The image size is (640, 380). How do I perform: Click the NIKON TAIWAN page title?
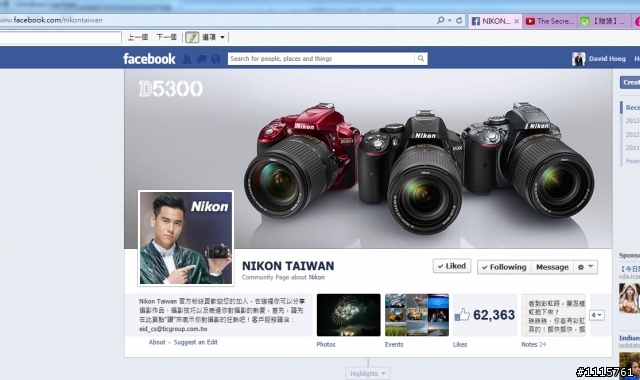(x=288, y=266)
